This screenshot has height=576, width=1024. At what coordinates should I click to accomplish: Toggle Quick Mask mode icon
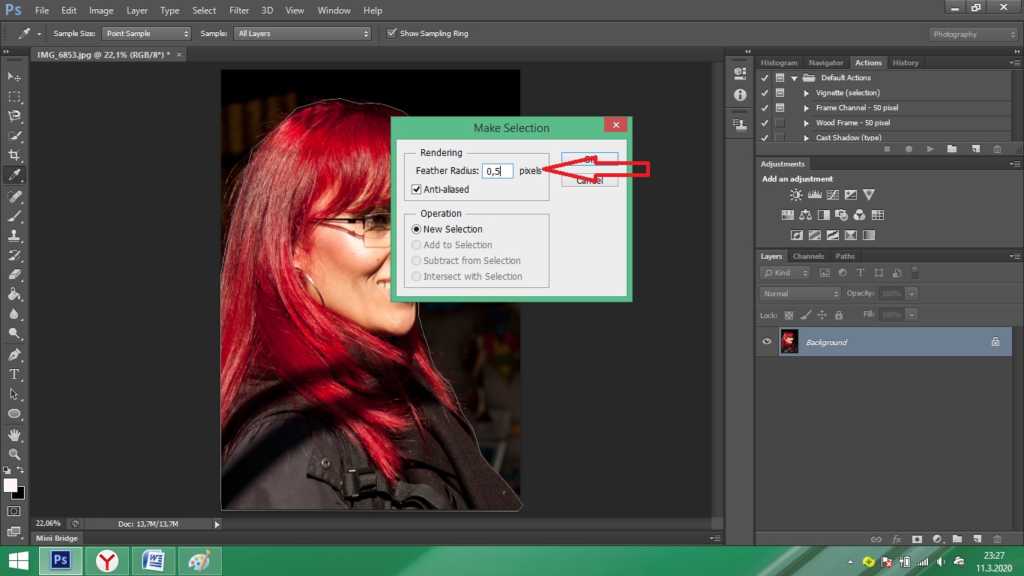(x=14, y=511)
